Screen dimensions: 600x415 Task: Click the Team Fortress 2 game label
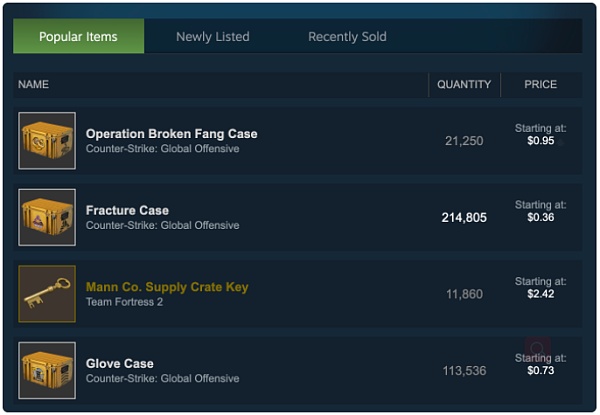[x=124, y=302]
